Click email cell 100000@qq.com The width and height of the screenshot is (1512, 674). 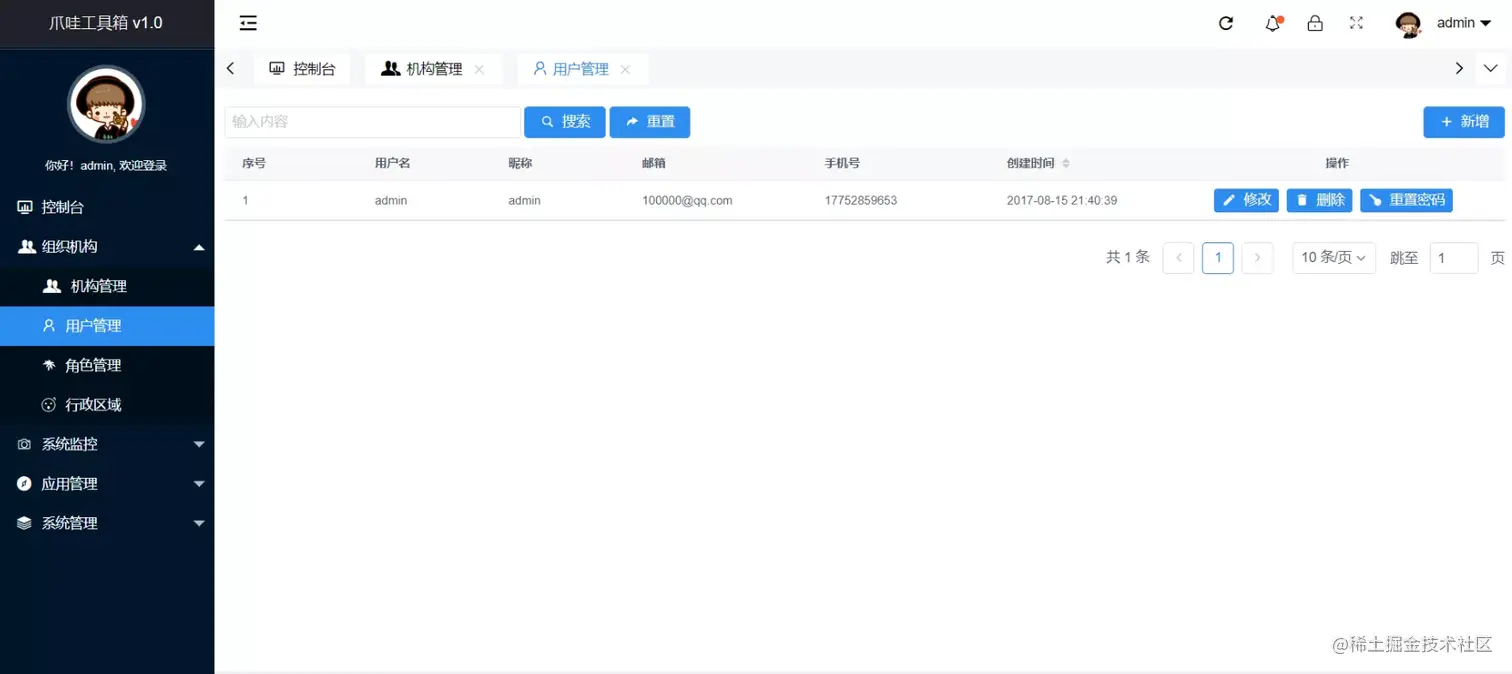(x=687, y=201)
